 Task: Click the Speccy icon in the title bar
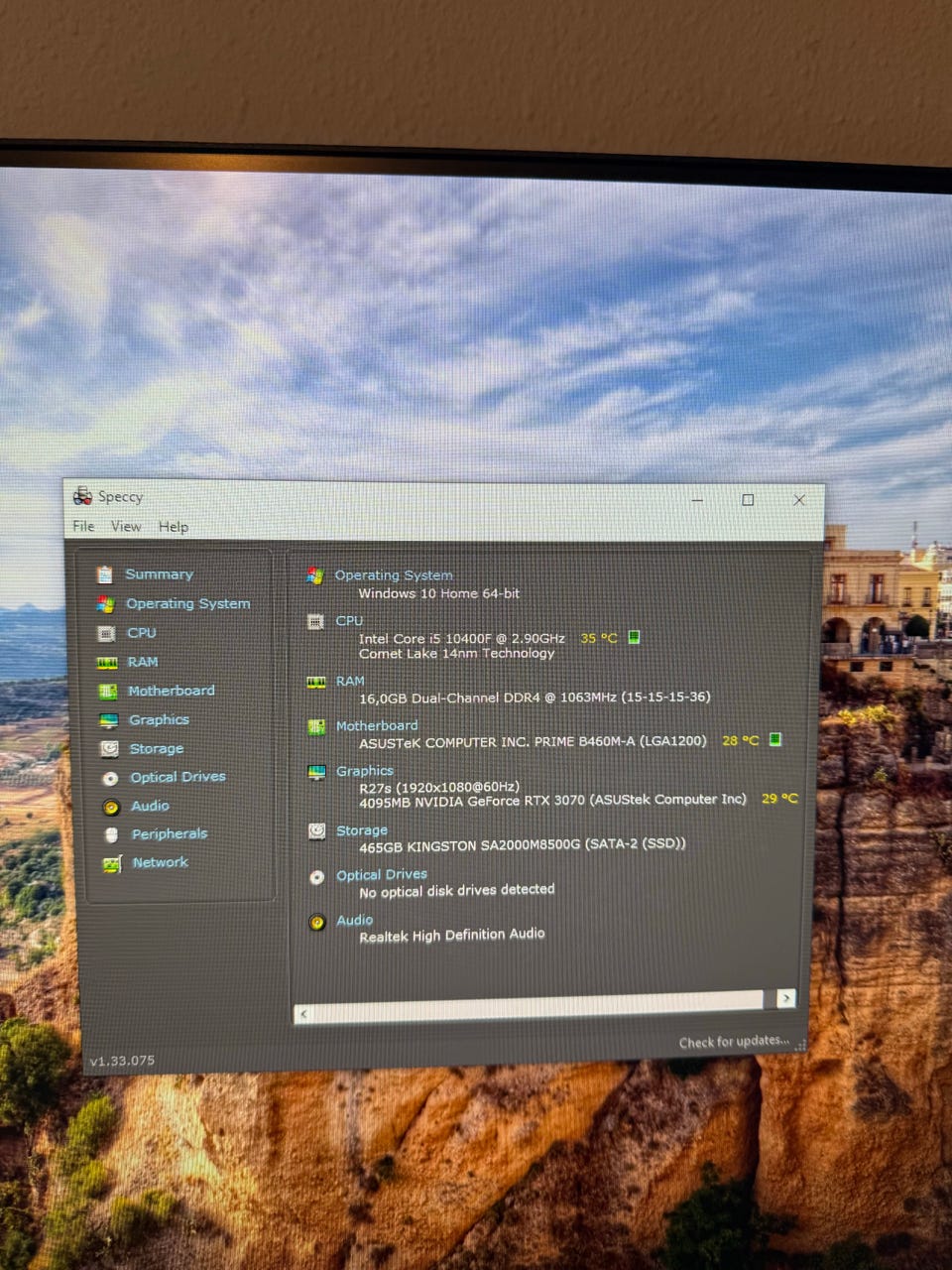pyautogui.click(x=82, y=496)
